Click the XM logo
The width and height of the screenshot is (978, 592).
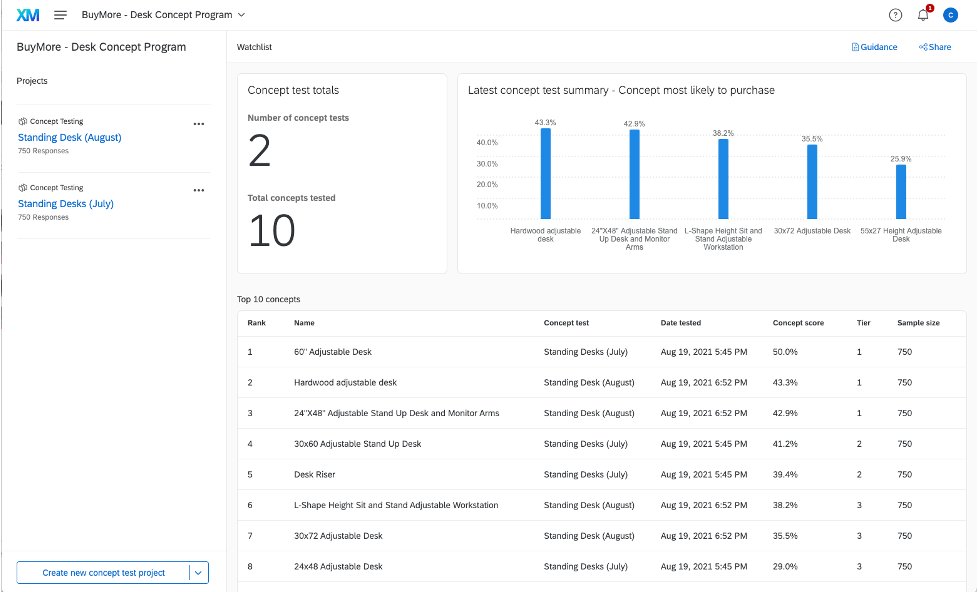29,15
